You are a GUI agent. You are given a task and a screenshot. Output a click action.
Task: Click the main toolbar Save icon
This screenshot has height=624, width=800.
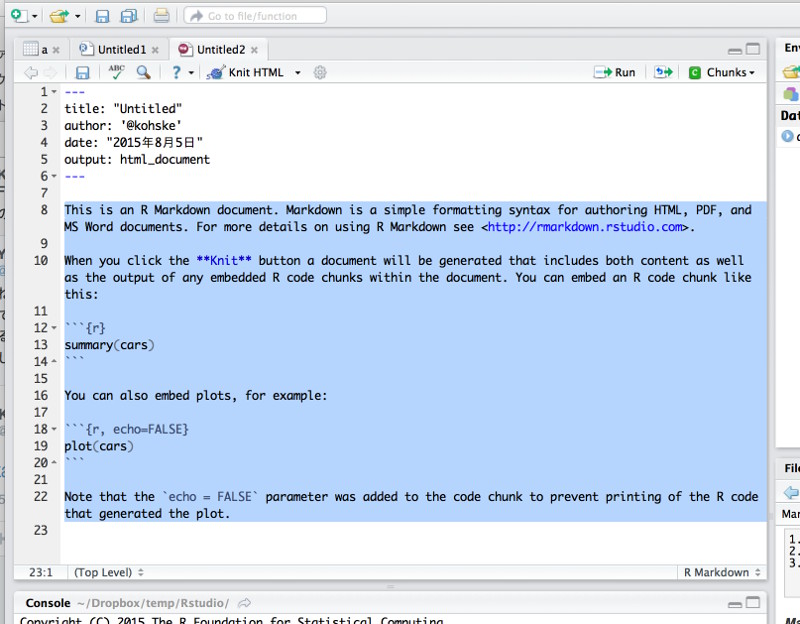102,16
